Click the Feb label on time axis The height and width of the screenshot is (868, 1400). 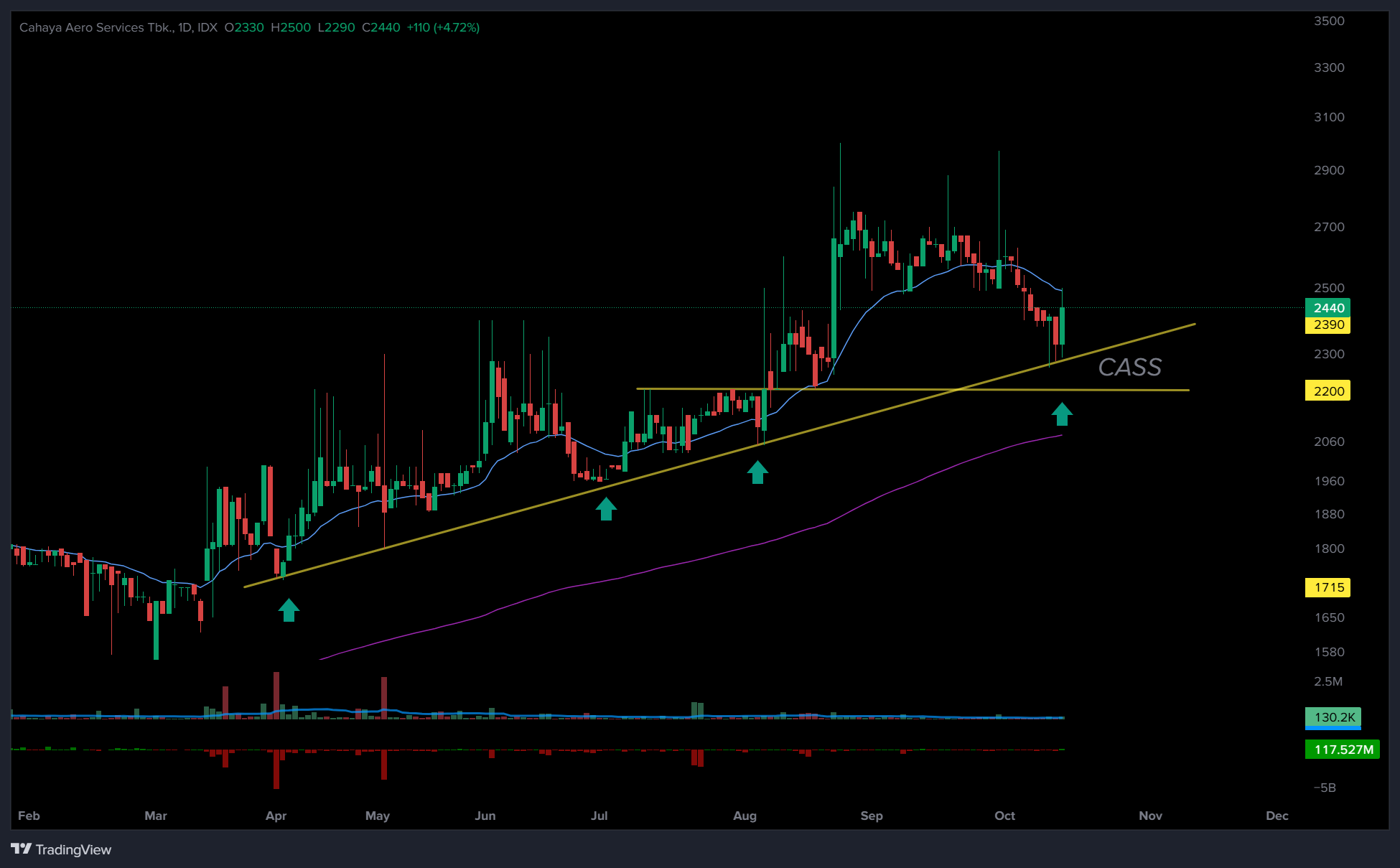pyautogui.click(x=29, y=816)
